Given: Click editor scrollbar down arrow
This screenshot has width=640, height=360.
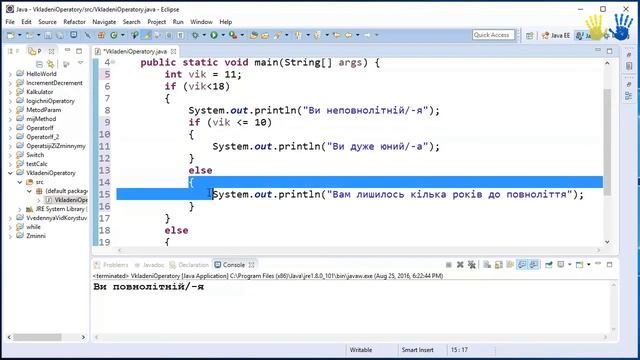Looking at the screenshot, I should 607,242.
